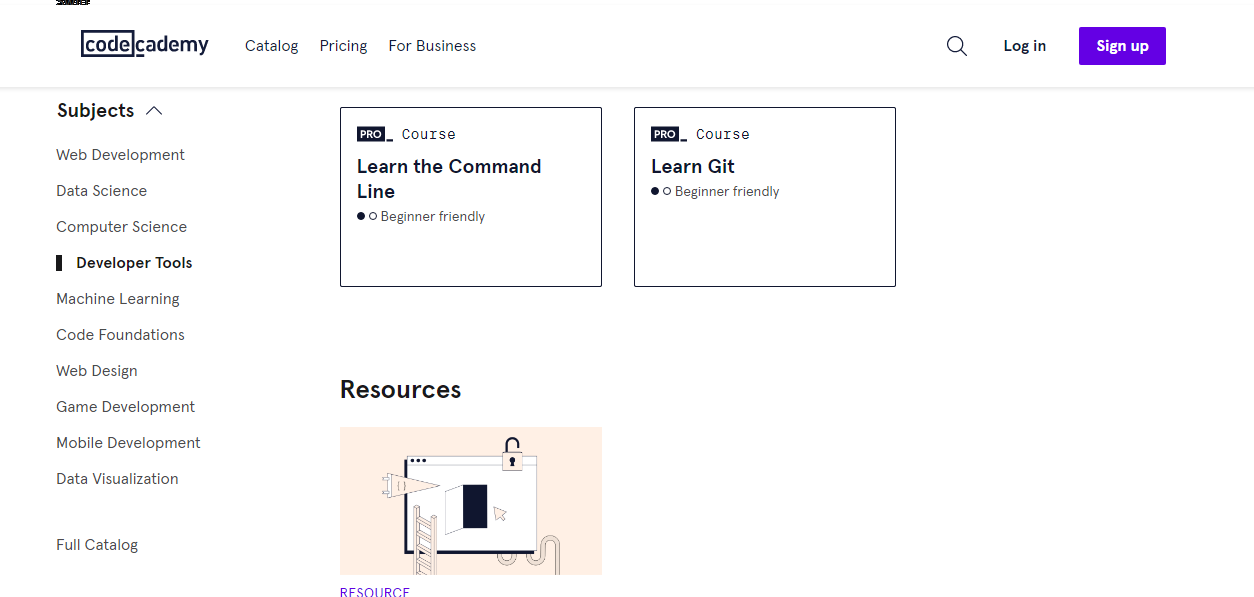The image size is (1254, 597).
Task: Open the Full Catalog link
Action: [97, 545]
